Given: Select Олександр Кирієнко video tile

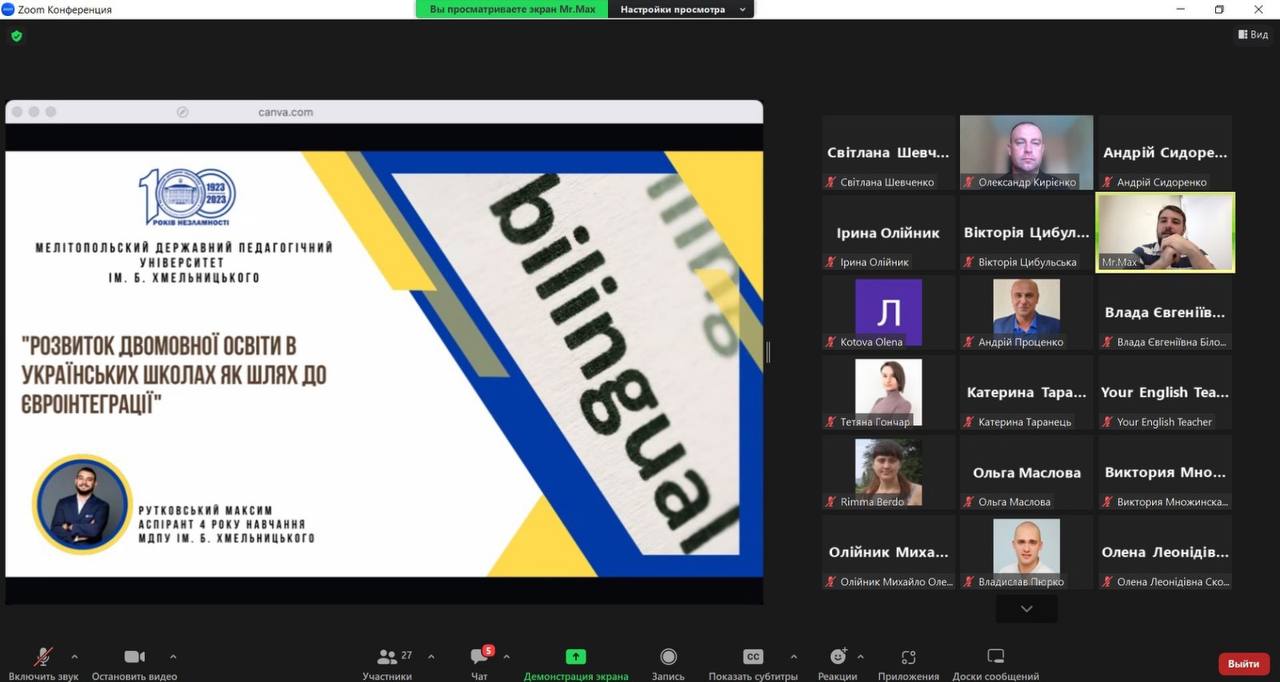Looking at the screenshot, I should tap(1026, 152).
